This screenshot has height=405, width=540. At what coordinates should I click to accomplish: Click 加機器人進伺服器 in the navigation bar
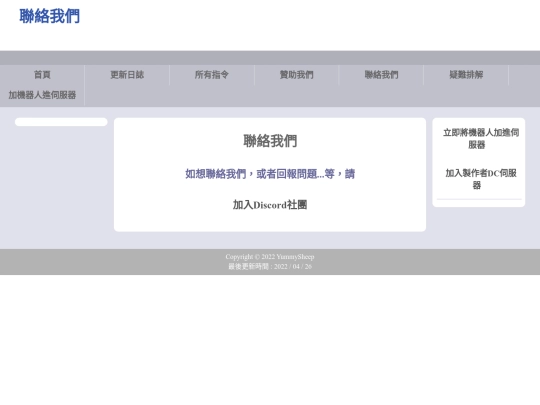42,95
